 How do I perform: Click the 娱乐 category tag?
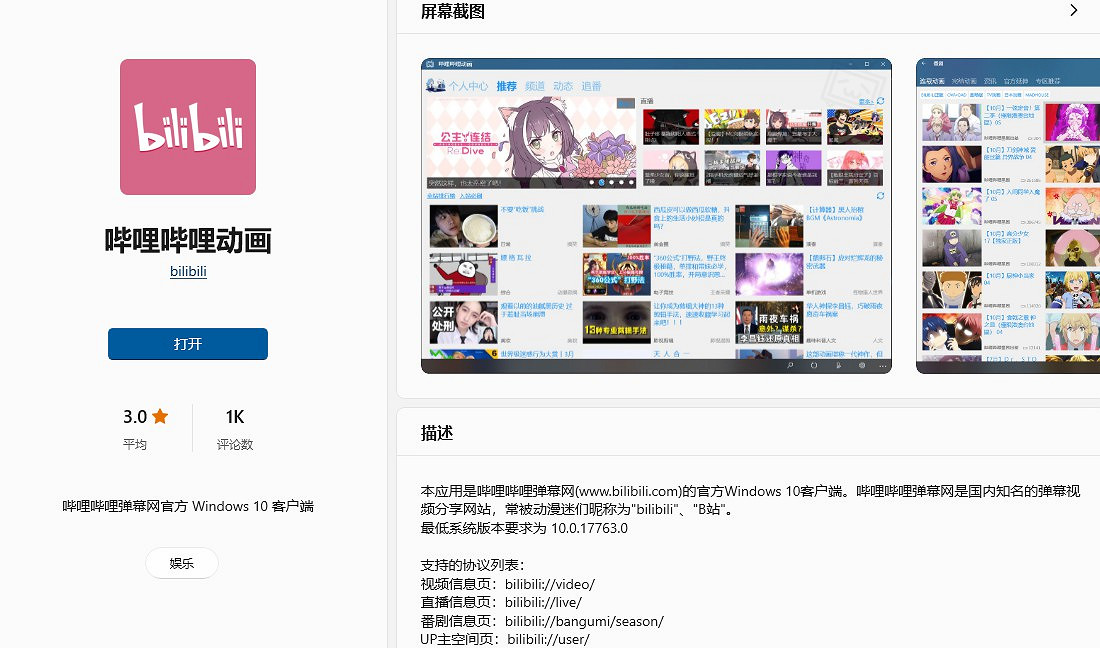[182, 563]
